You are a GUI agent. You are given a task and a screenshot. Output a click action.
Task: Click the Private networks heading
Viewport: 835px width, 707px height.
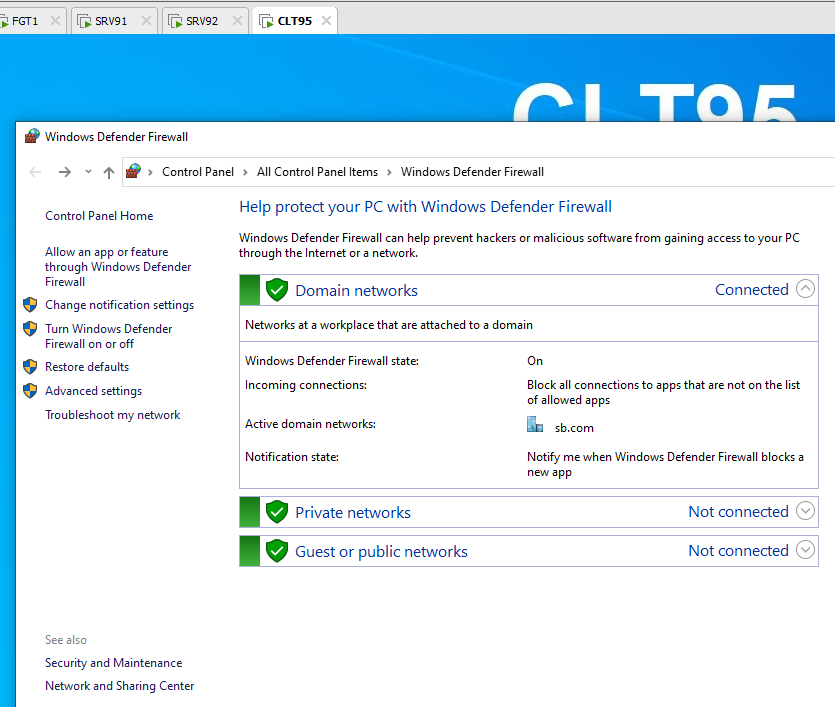[x=353, y=512]
